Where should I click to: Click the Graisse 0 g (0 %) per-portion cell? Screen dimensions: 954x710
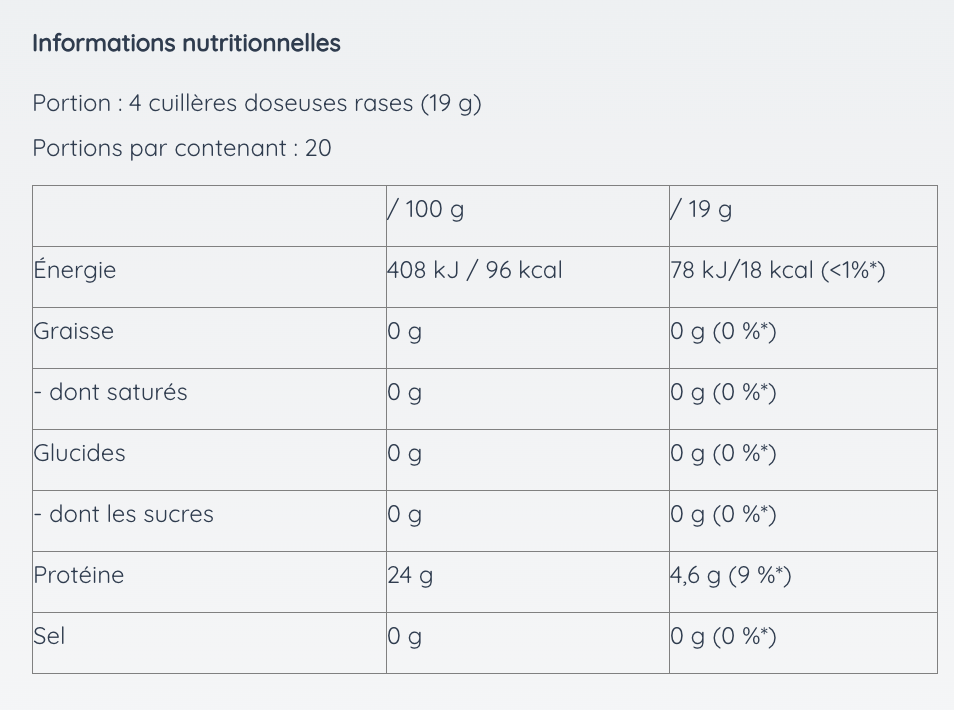click(x=724, y=331)
